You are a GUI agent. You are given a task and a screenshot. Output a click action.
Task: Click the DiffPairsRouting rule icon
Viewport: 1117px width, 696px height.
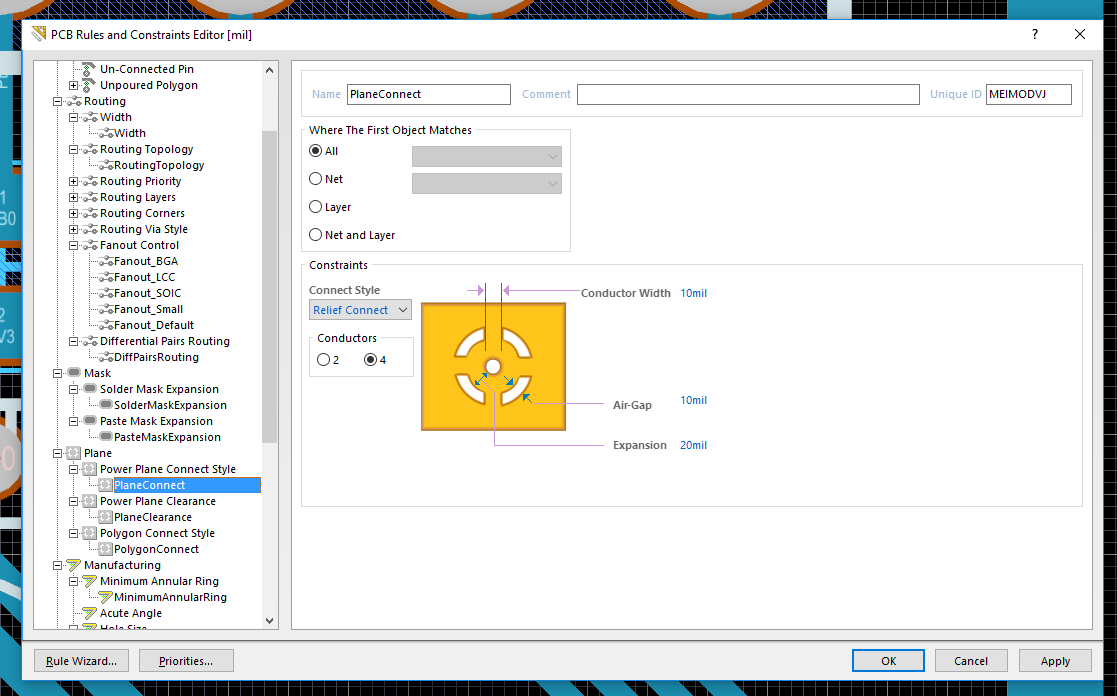point(106,357)
